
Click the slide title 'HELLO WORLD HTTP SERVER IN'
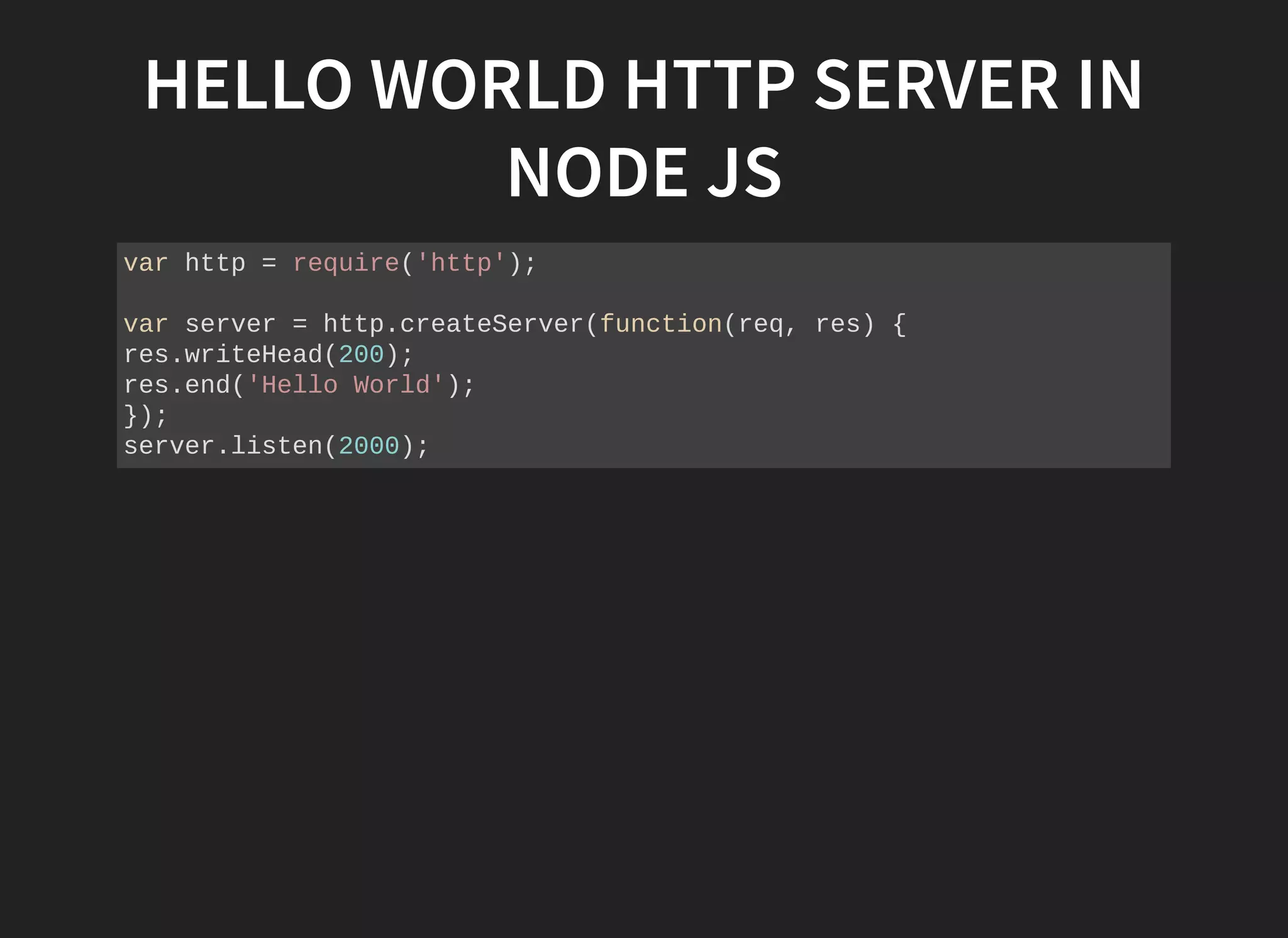coord(643,85)
